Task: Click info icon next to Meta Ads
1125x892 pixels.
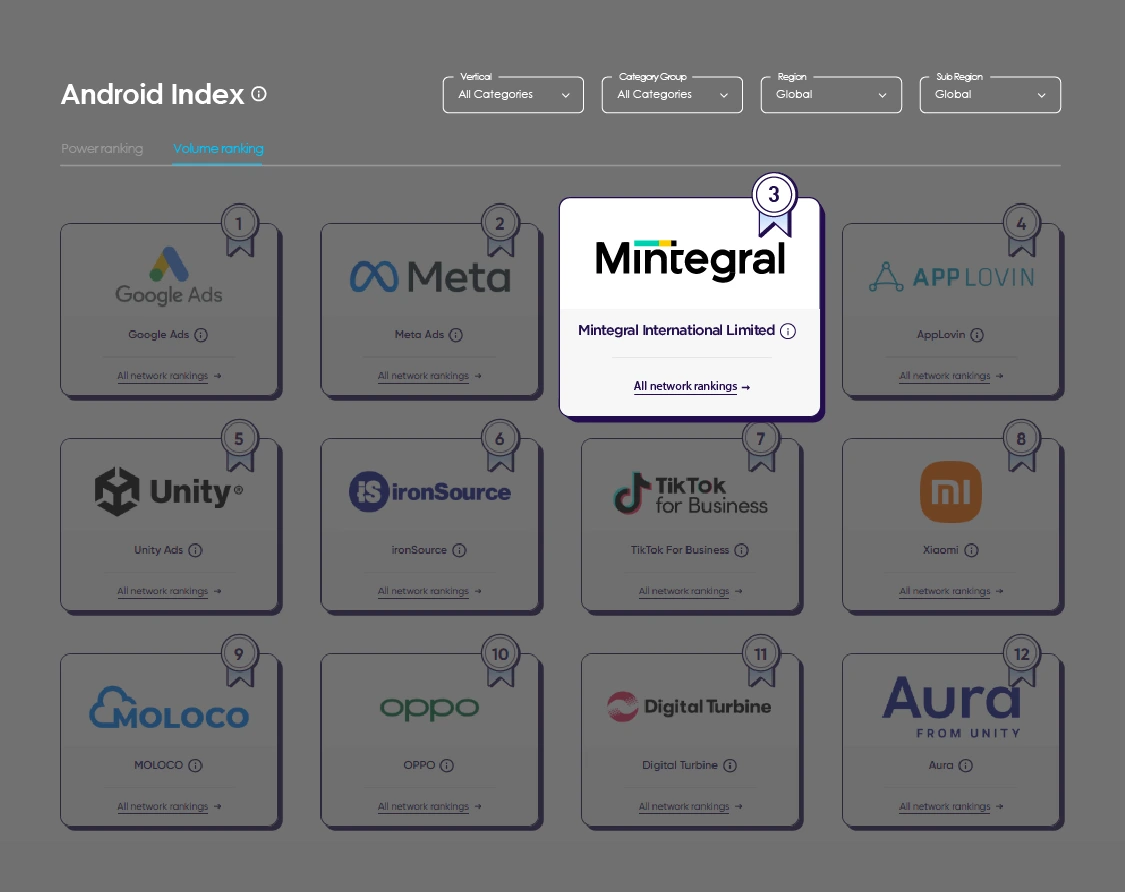Action: (456, 335)
